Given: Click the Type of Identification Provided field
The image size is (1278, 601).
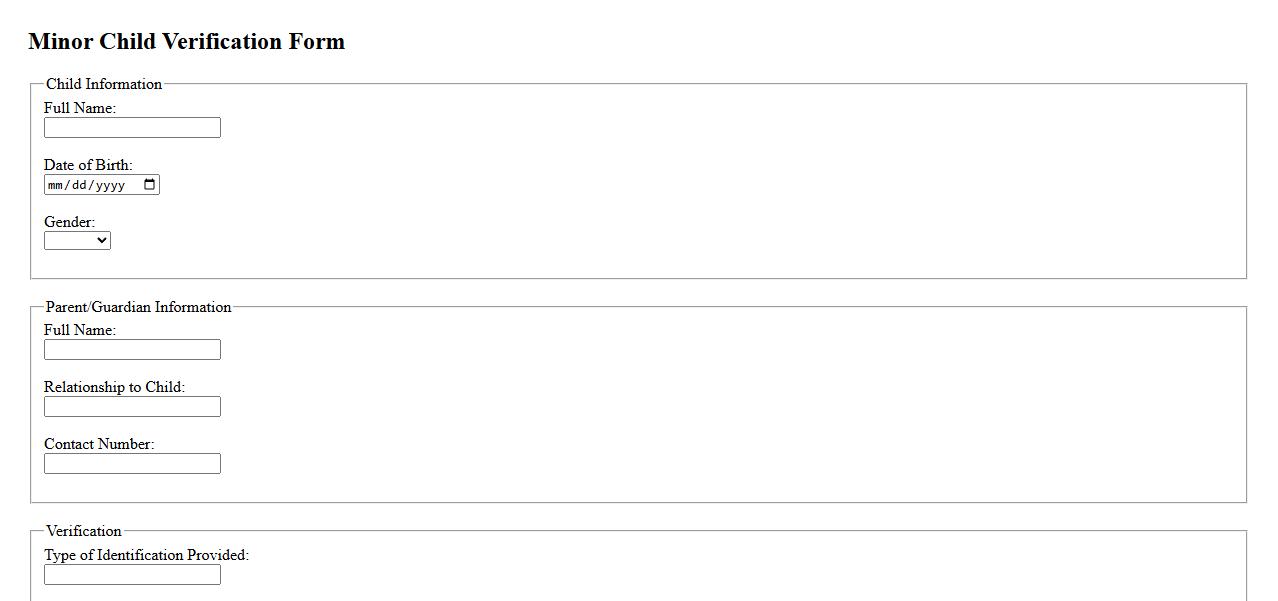Looking at the screenshot, I should [x=132, y=575].
